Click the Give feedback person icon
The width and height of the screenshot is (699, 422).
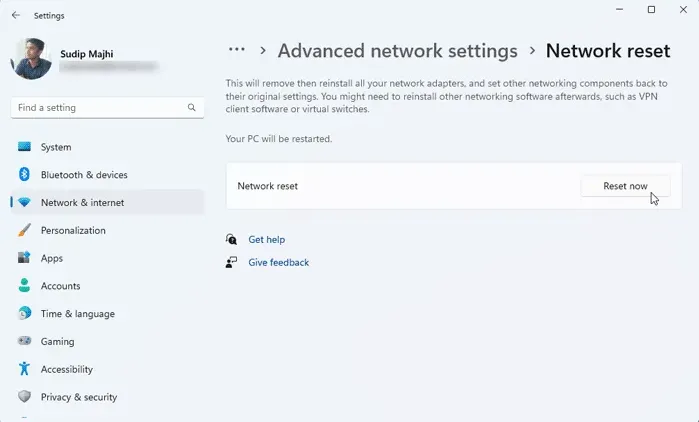pos(231,262)
